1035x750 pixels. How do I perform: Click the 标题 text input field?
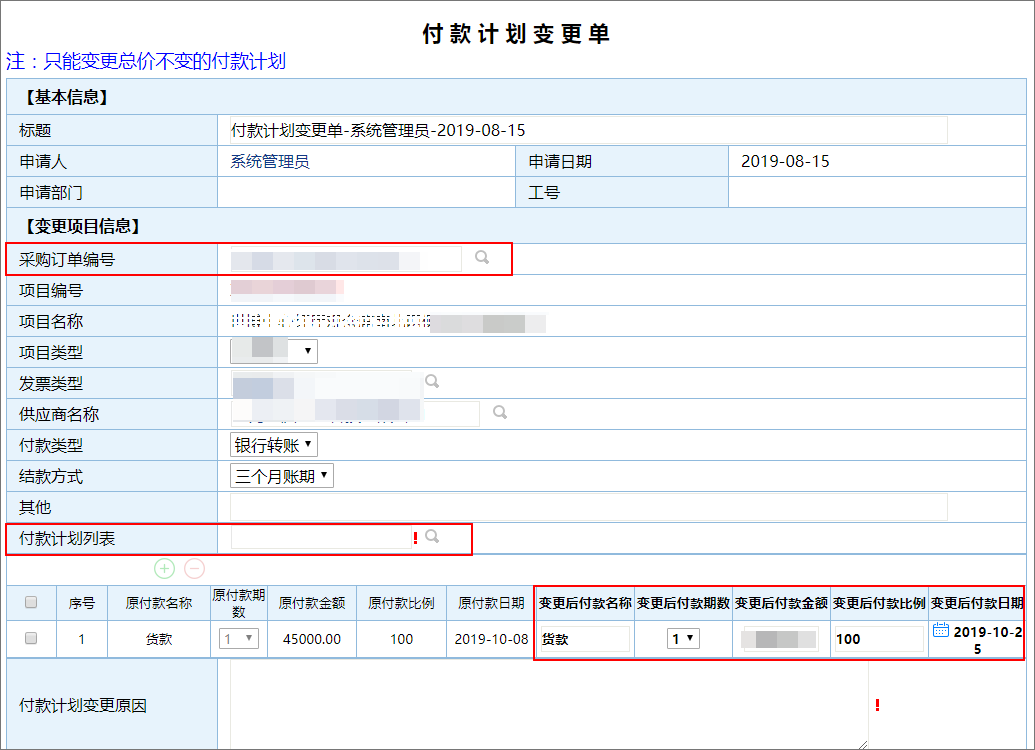[x=587, y=130]
